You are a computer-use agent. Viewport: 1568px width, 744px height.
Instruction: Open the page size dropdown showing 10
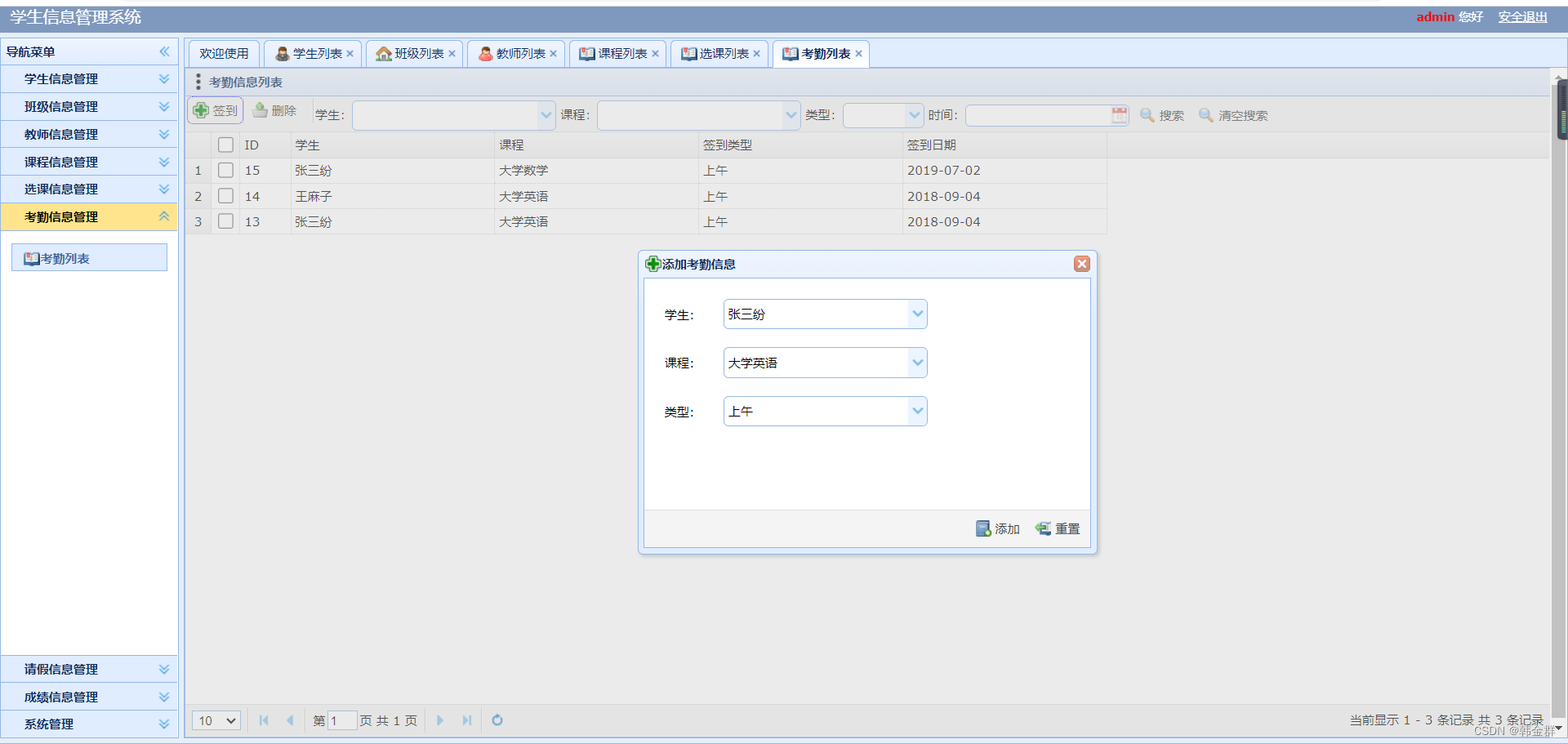click(x=216, y=720)
